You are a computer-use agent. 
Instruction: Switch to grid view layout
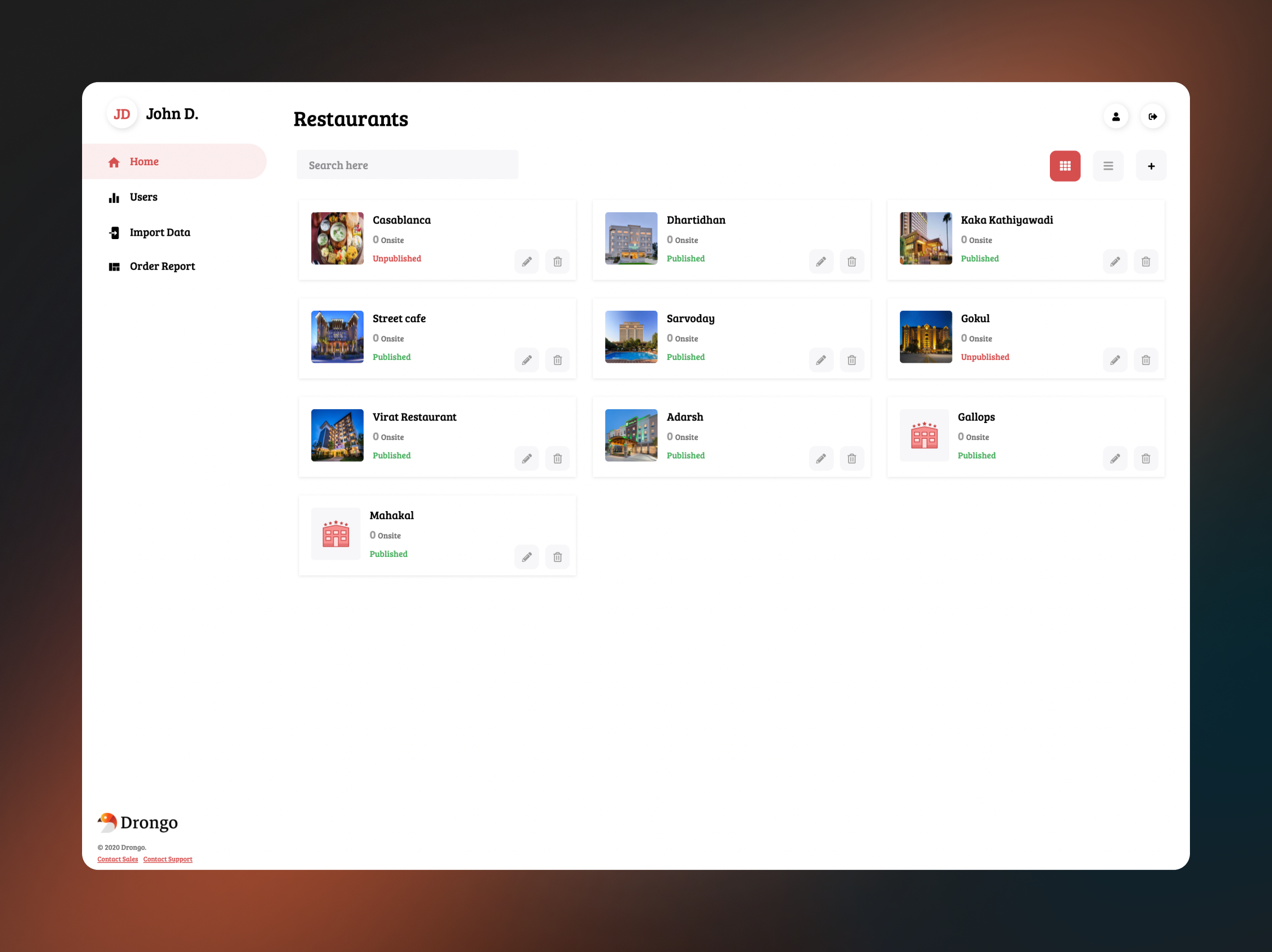(1065, 166)
